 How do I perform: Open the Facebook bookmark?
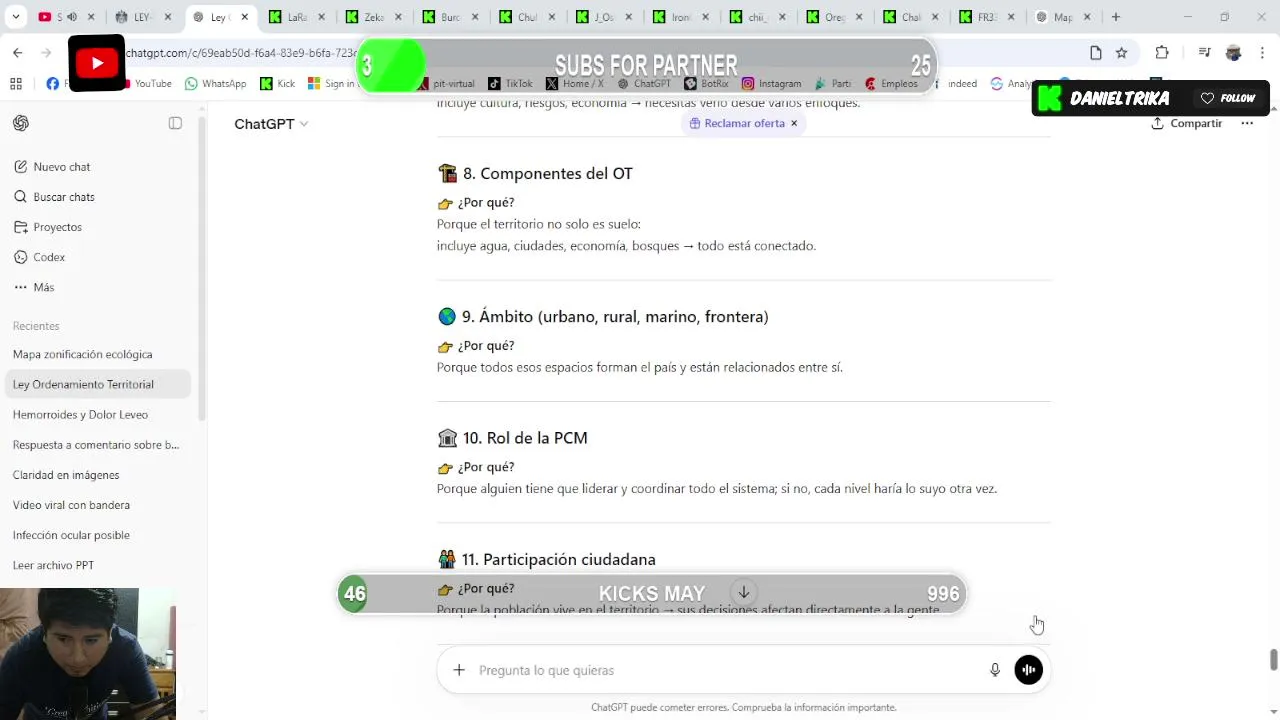pos(56,84)
